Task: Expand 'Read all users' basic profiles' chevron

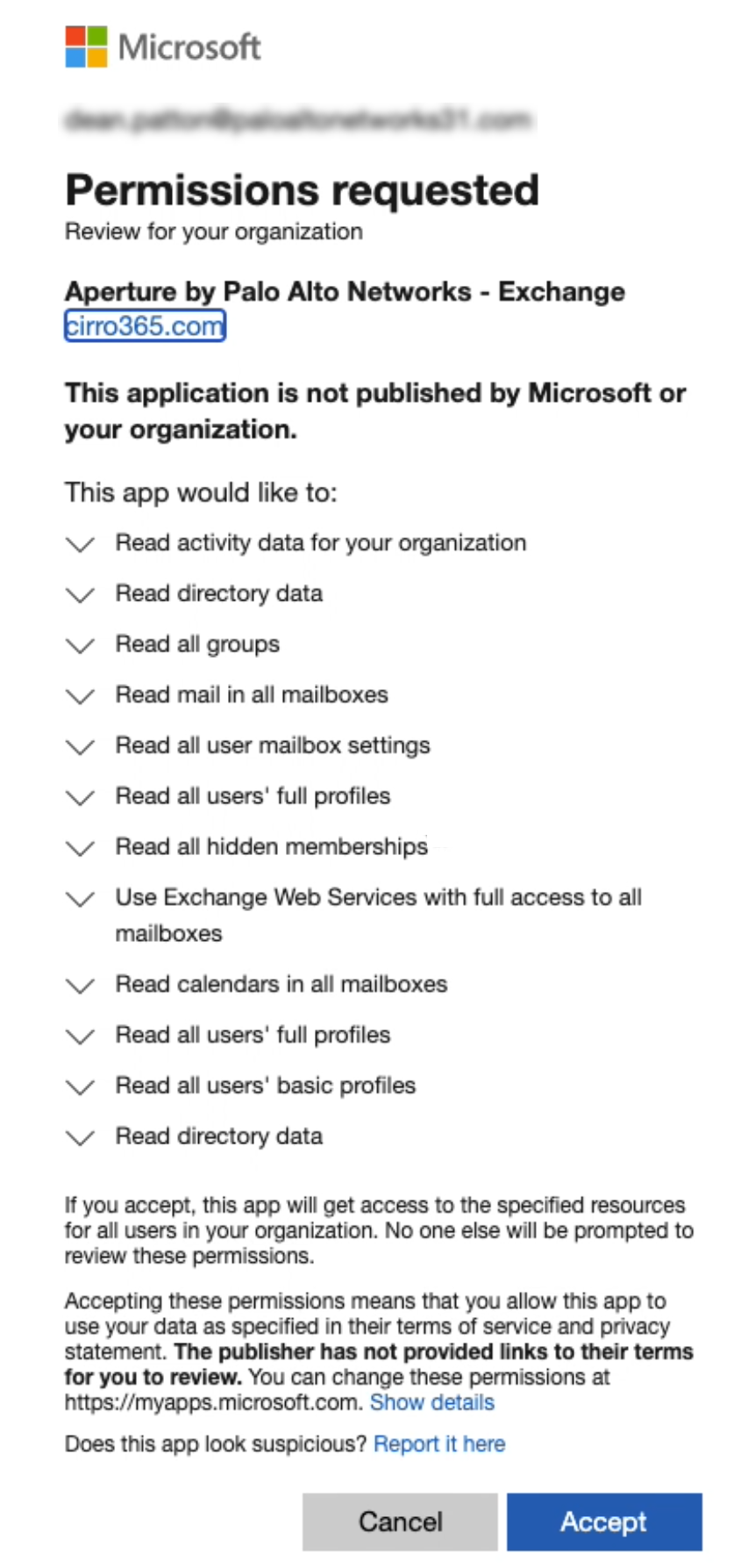Action: pos(80,1087)
